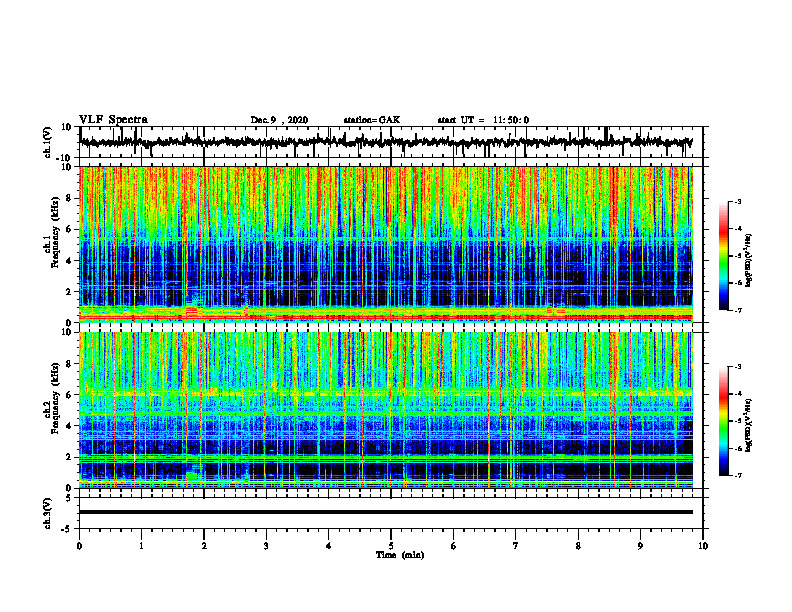
Task: Click the "7" tick on the time axis
Action: 516,546
